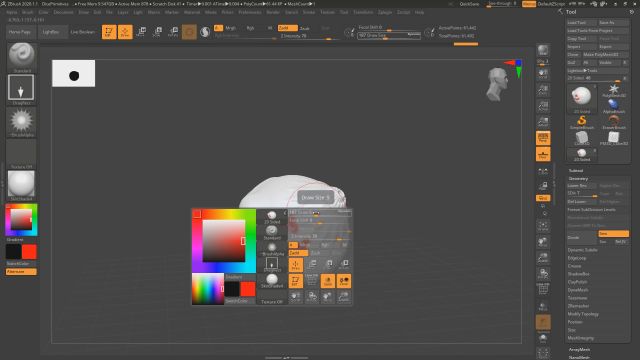Viewport: 640px width, 360px height.
Task: Open the DragRect stroke selector
Action: point(21,89)
